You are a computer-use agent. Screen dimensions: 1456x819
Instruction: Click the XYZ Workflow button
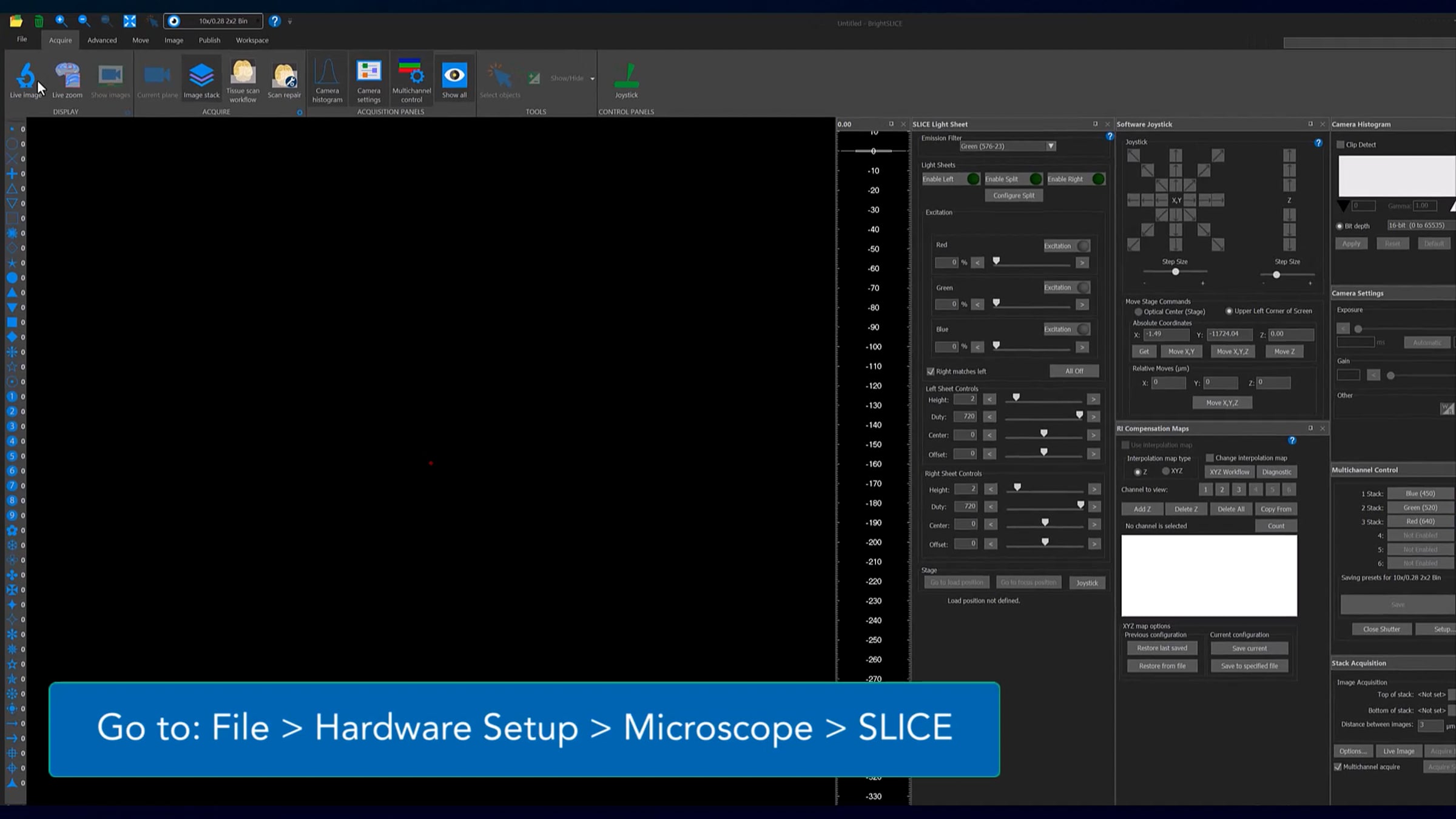[1229, 472]
